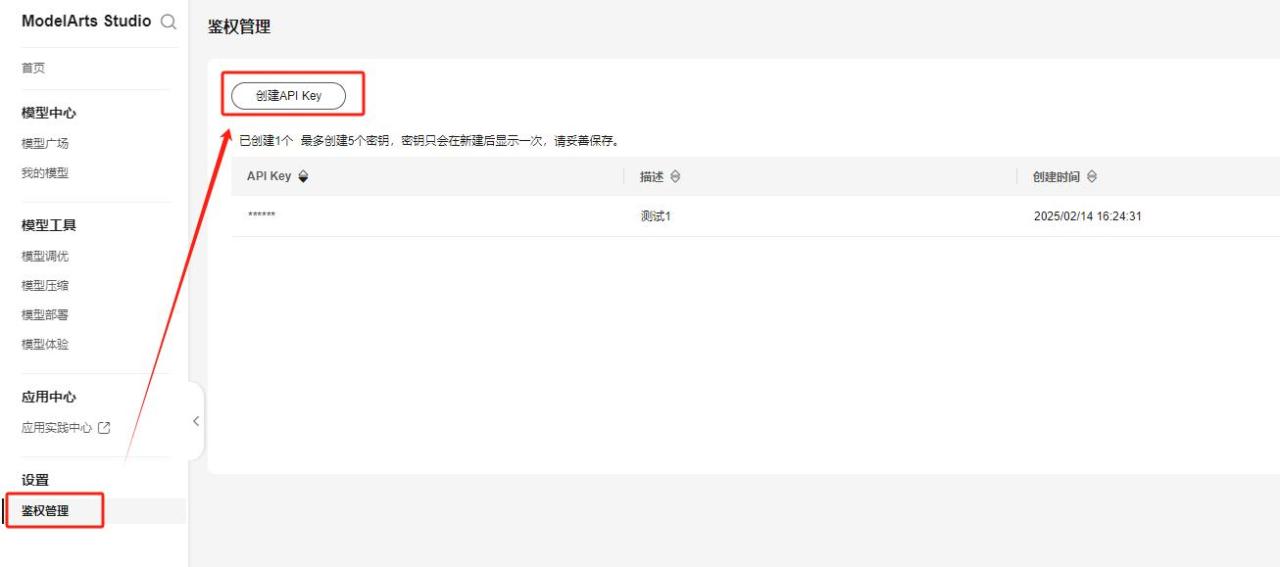Select 模型调优 in sidebar
This screenshot has height=567, width=1280.
pos(45,256)
